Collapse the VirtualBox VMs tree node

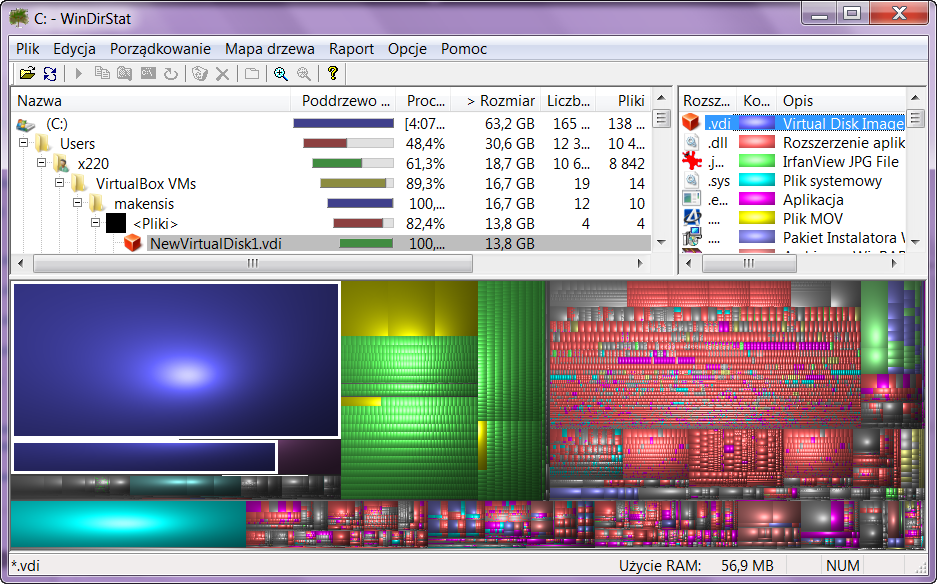(59, 183)
